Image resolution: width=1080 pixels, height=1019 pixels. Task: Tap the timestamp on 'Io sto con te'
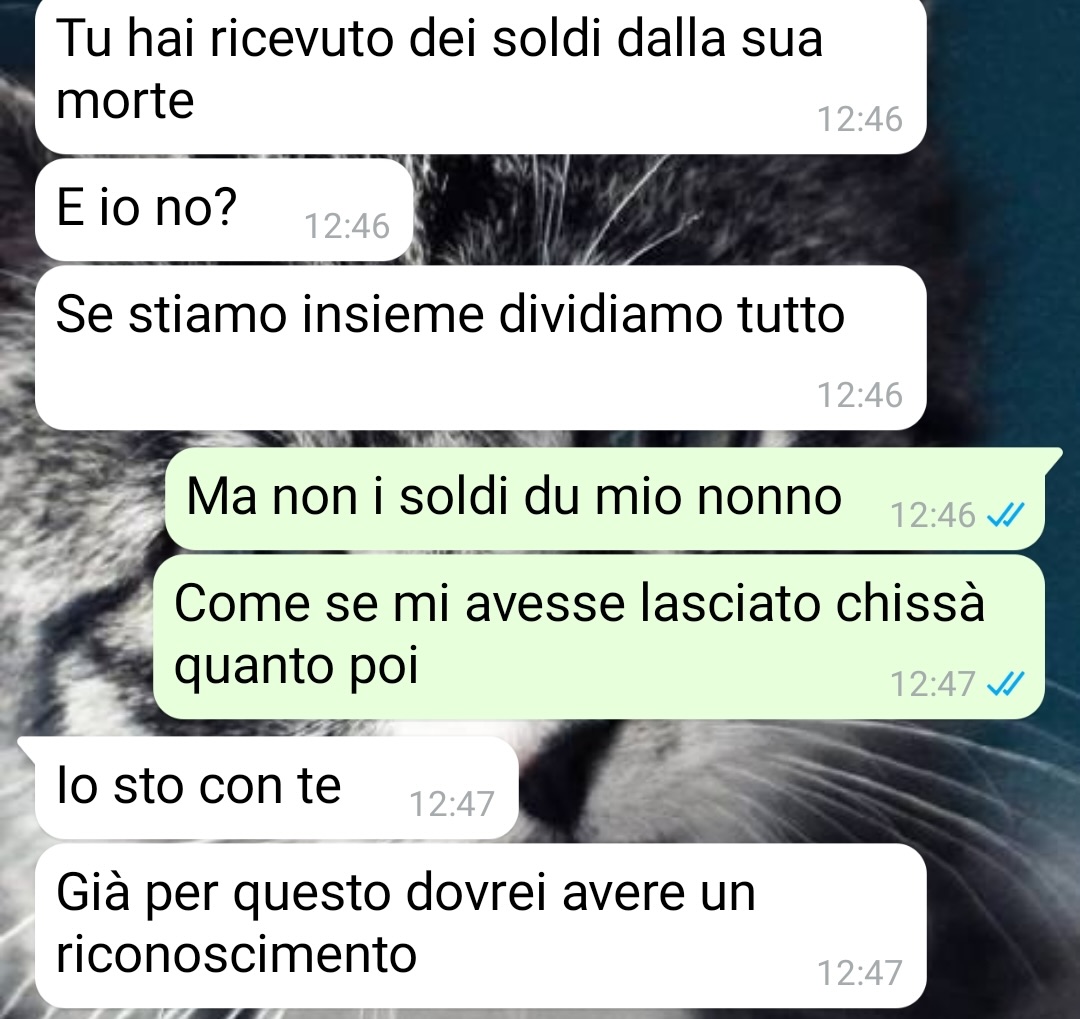tap(452, 803)
